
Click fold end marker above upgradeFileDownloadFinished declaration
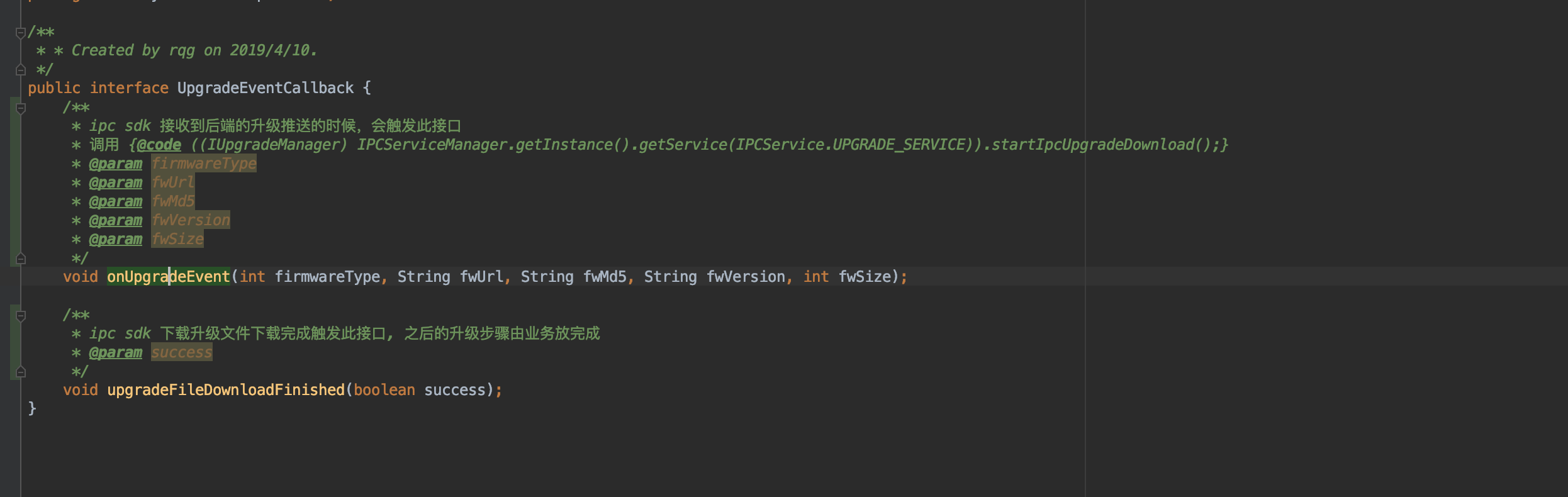(x=20, y=372)
